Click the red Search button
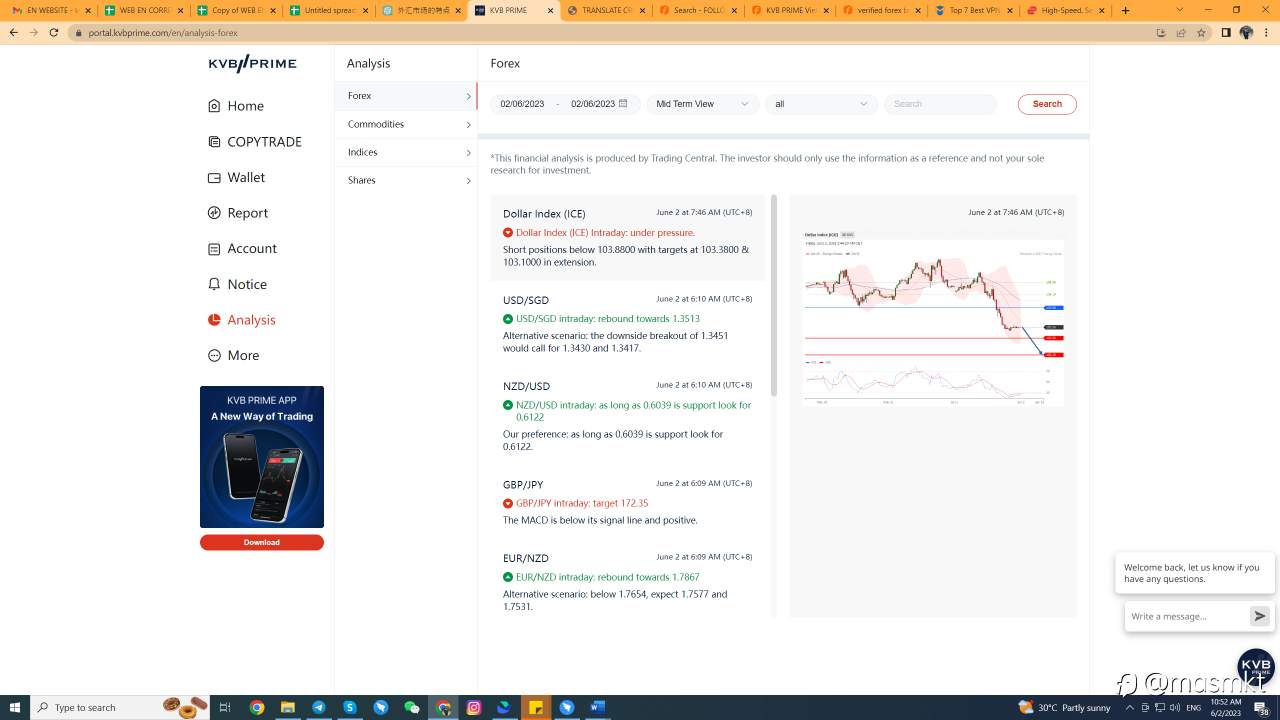Image resolution: width=1280 pixels, height=720 pixels. tap(1047, 104)
